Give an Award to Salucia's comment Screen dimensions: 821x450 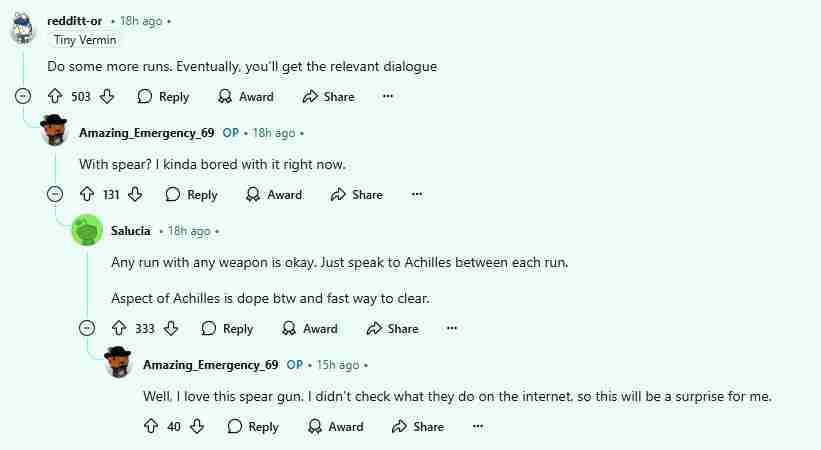(x=310, y=328)
